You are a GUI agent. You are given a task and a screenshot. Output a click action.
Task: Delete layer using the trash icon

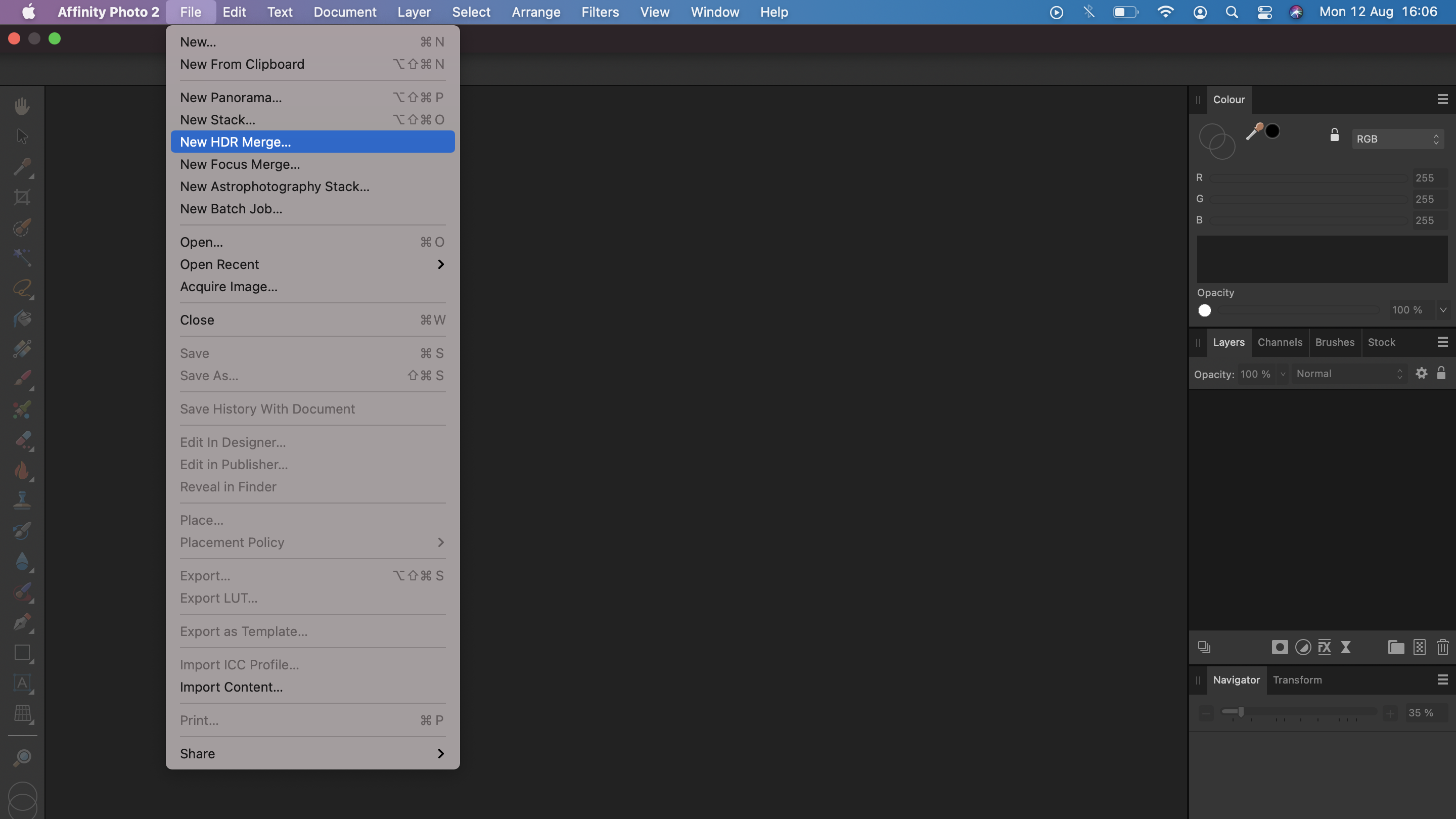point(1442,647)
